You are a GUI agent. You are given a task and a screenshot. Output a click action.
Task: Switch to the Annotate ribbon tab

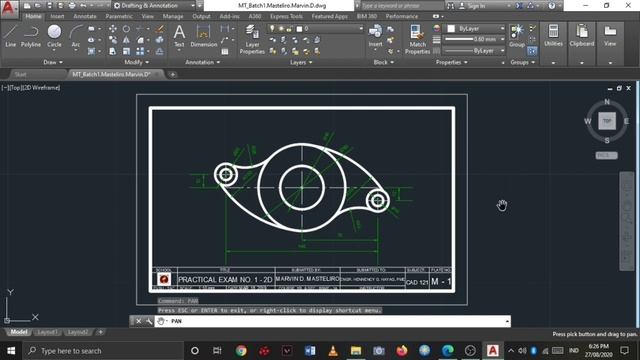pyautogui.click(x=84, y=16)
